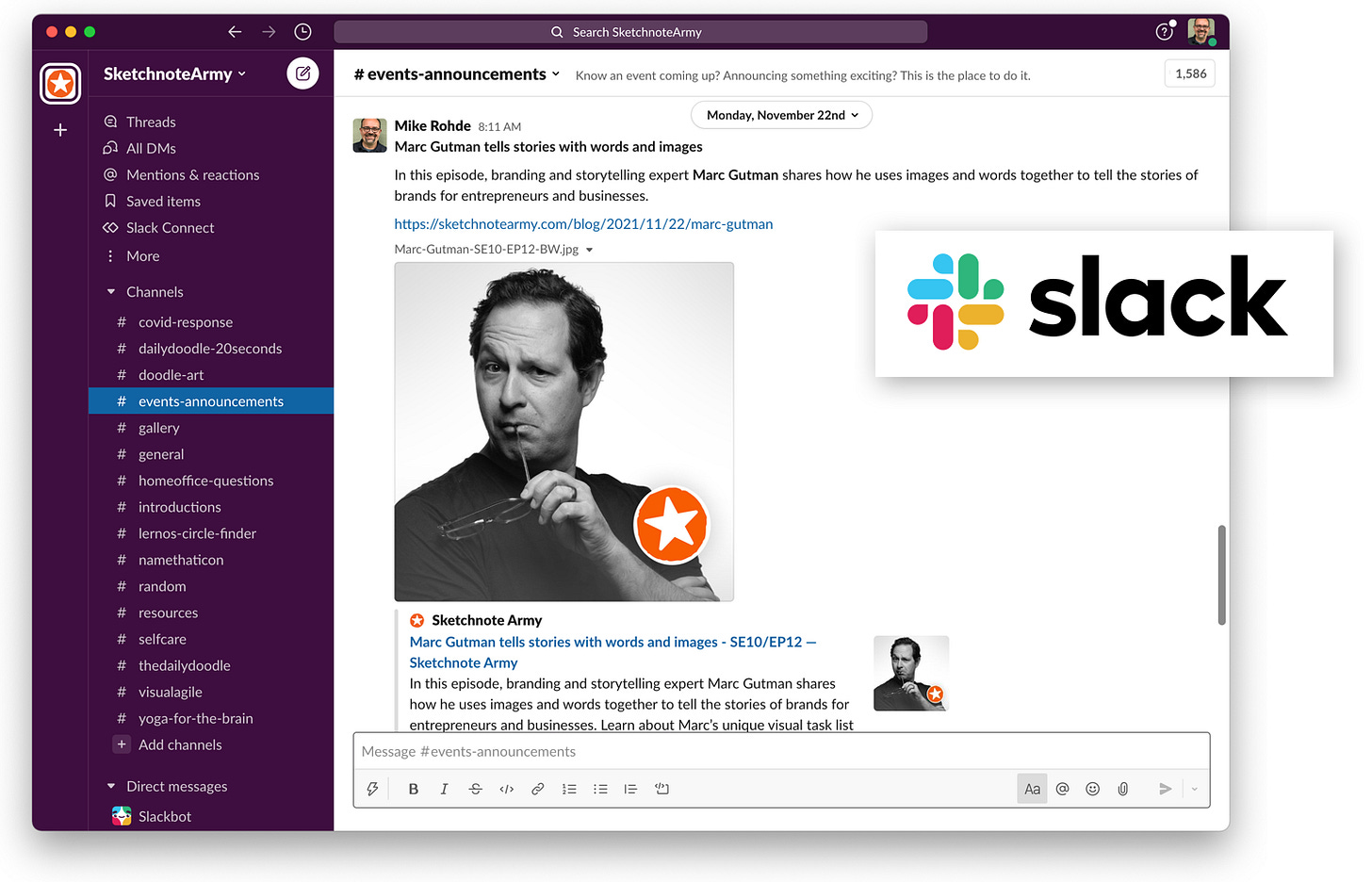Click the history icon in the toolbar
The width and height of the screenshot is (1372, 882).
[302, 31]
